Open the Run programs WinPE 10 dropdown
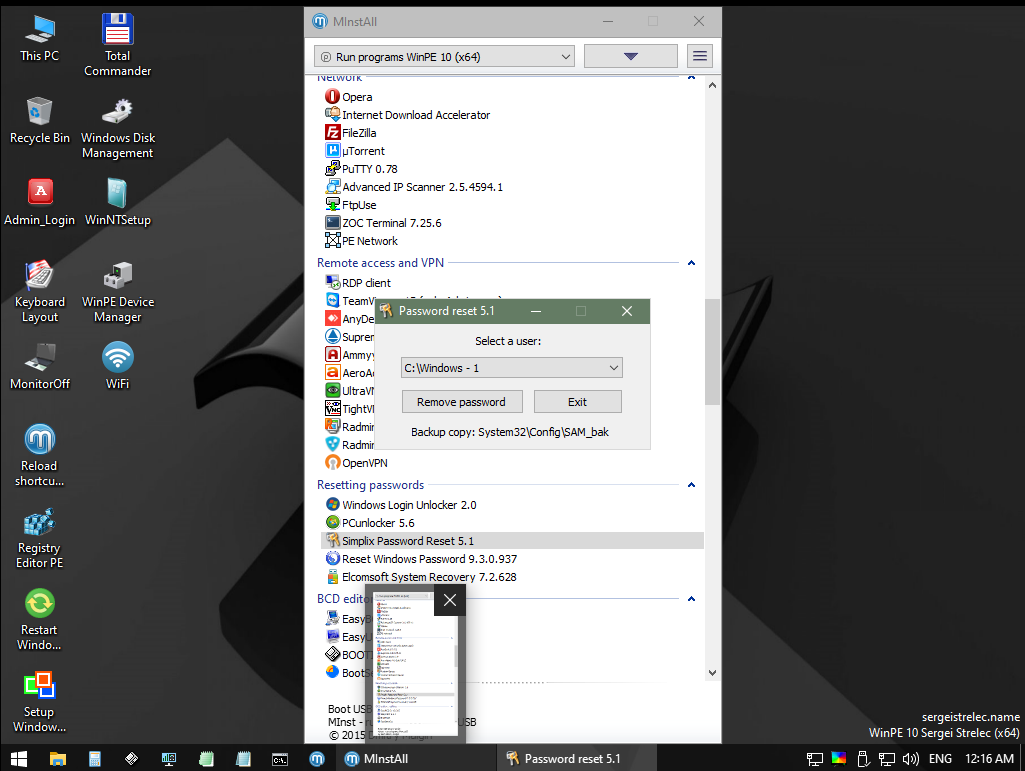Image resolution: width=1025 pixels, height=771 pixels. pyautogui.click(x=444, y=56)
